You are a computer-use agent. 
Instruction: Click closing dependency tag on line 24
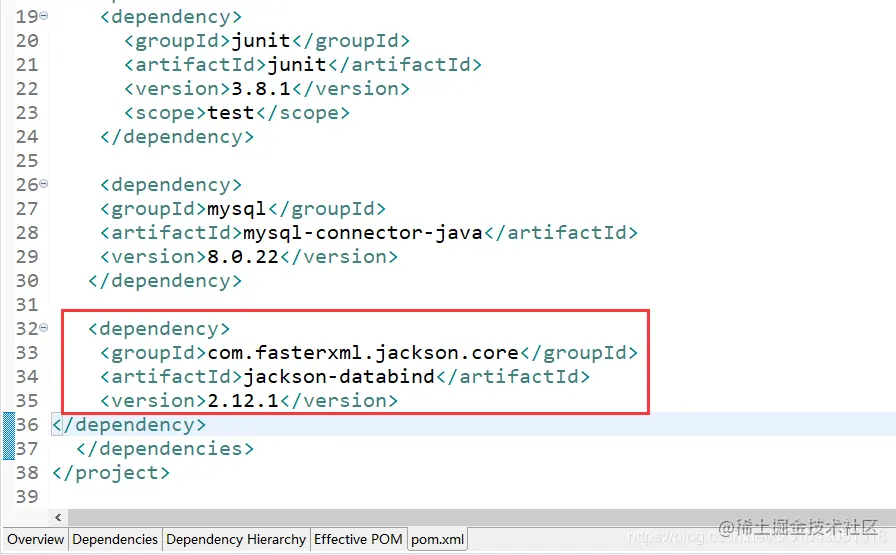point(177,137)
